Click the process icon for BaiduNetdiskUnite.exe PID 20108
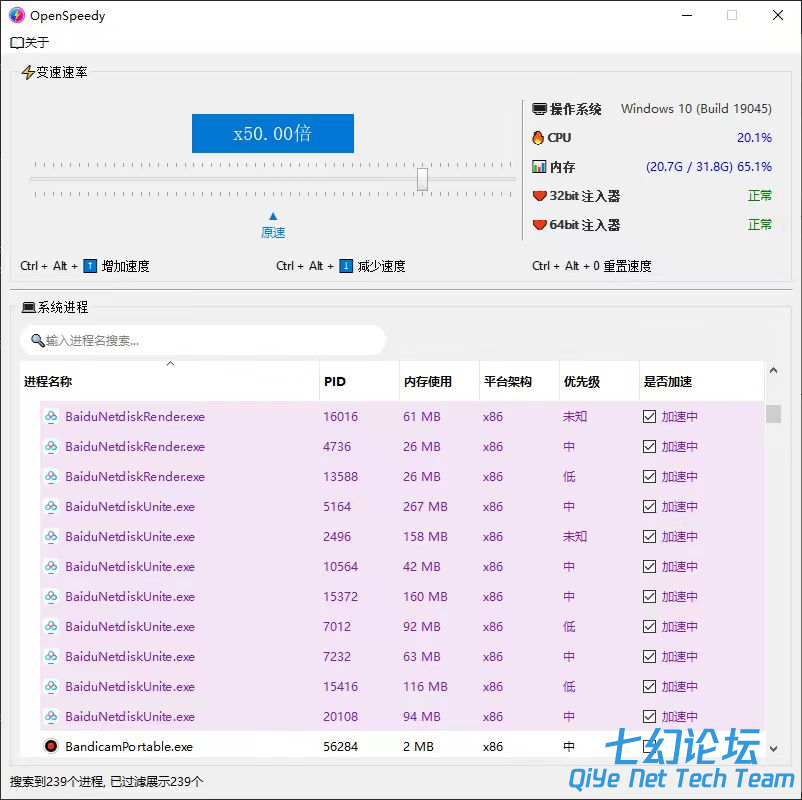The height and width of the screenshot is (800, 802). pyautogui.click(x=51, y=717)
